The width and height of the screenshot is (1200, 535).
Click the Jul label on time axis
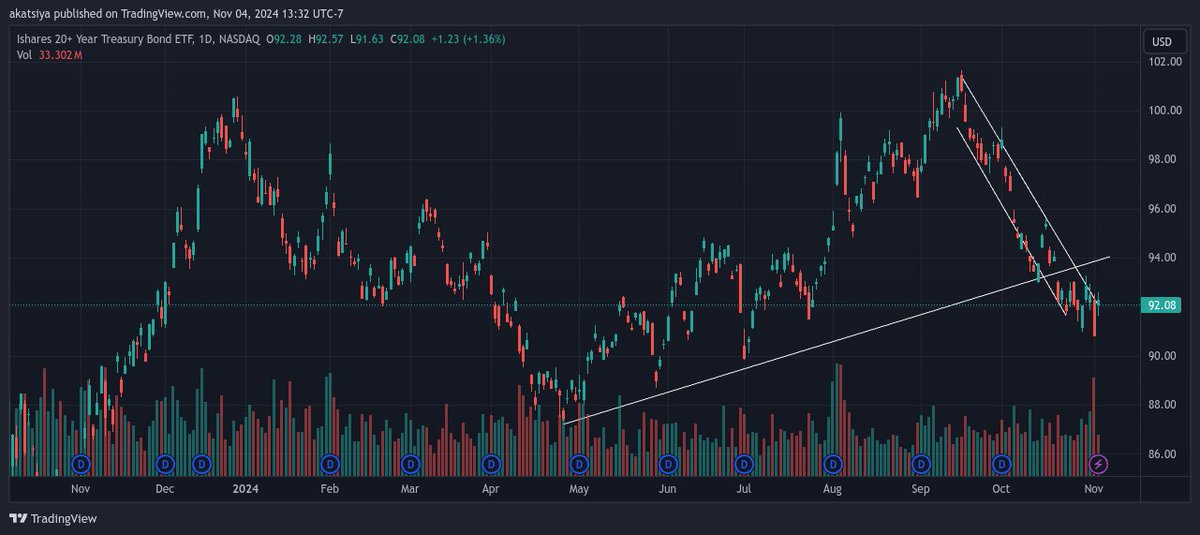(x=744, y=489)
